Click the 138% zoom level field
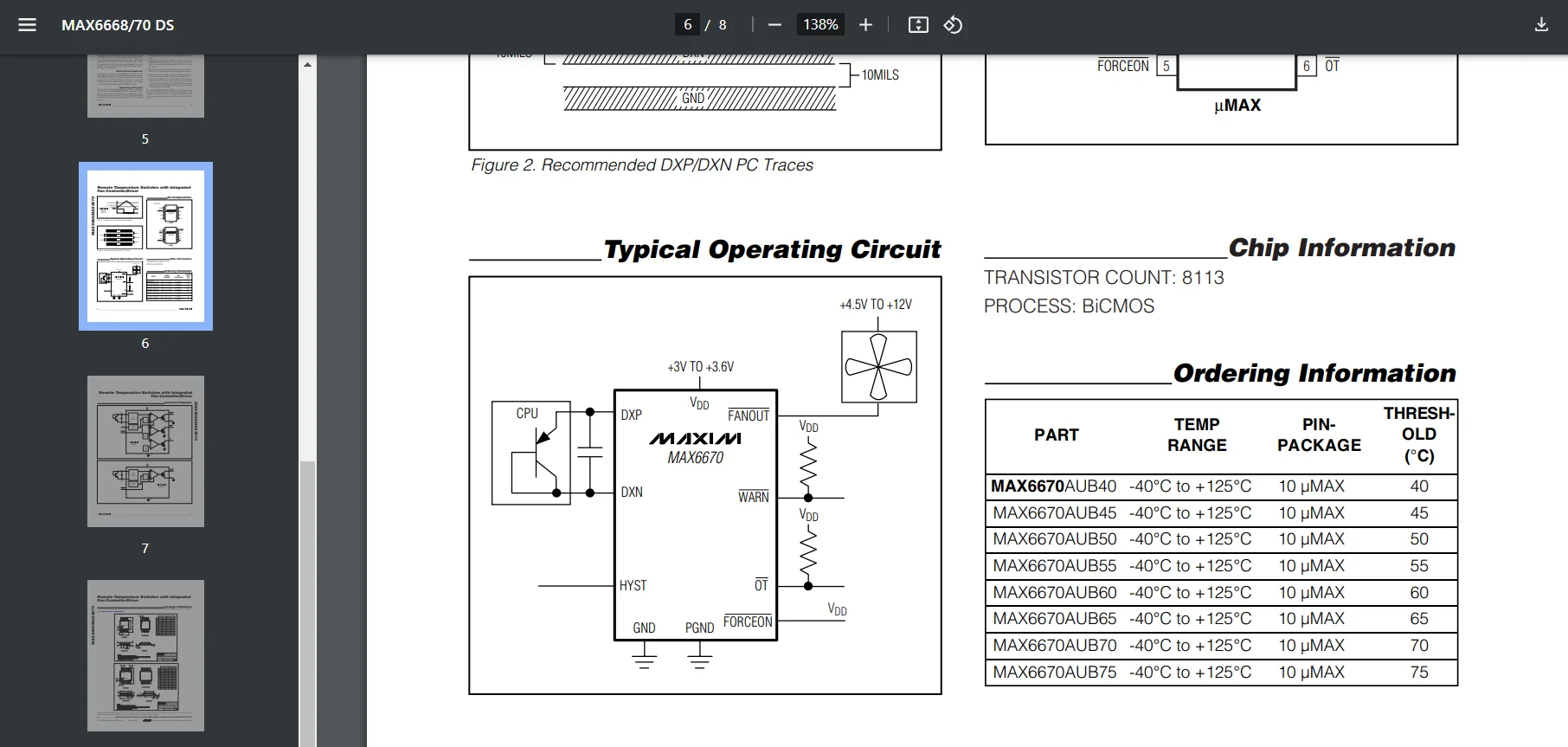 click(820, 25)
